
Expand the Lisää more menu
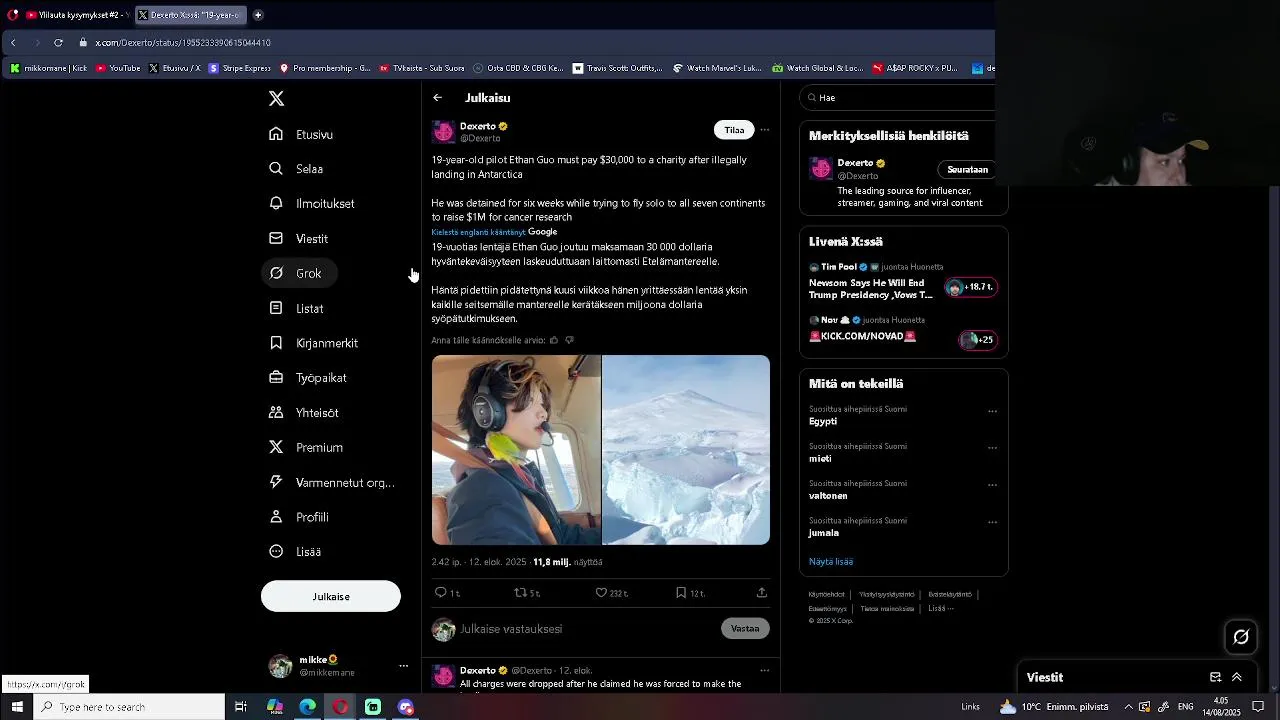pos(296,552)
